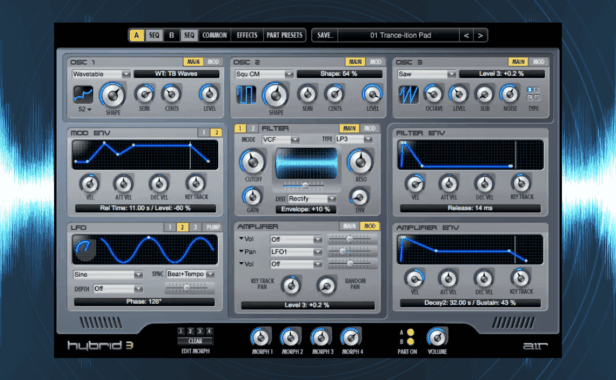Open the Common tab
This screenshot has width=616, height=380.
pos(214,35)
